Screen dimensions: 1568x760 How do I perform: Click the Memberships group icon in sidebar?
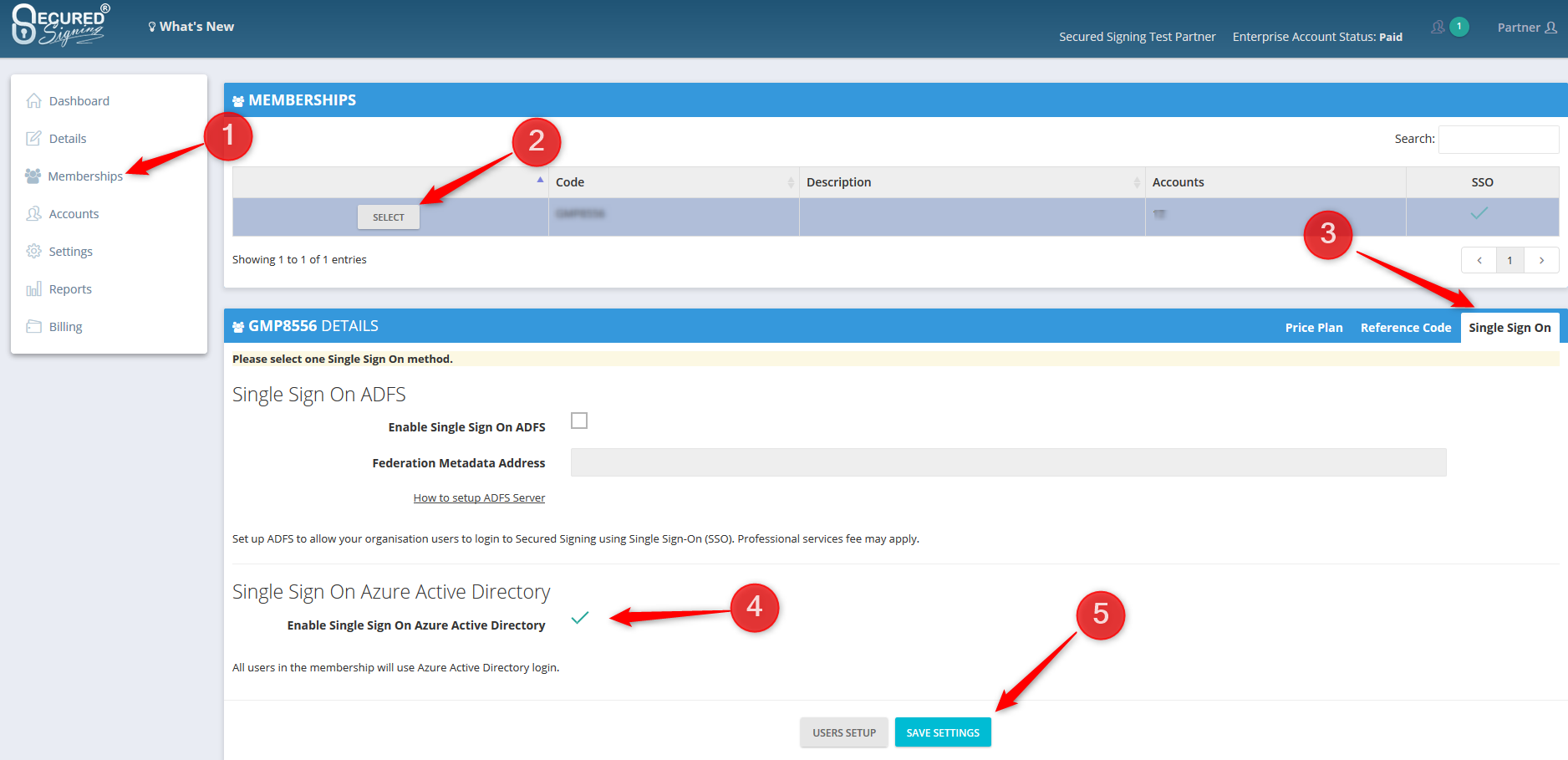point(33,176)
